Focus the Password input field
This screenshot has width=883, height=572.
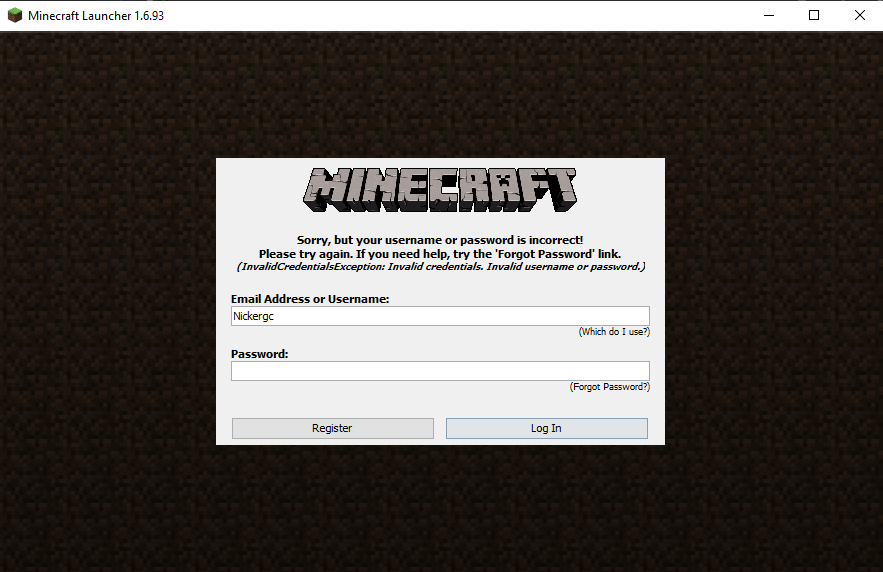tap(440, 370)
